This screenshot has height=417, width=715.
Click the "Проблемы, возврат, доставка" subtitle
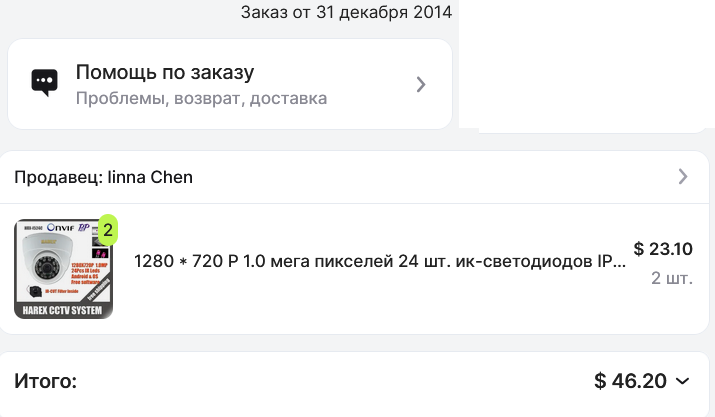pos(201,99)
